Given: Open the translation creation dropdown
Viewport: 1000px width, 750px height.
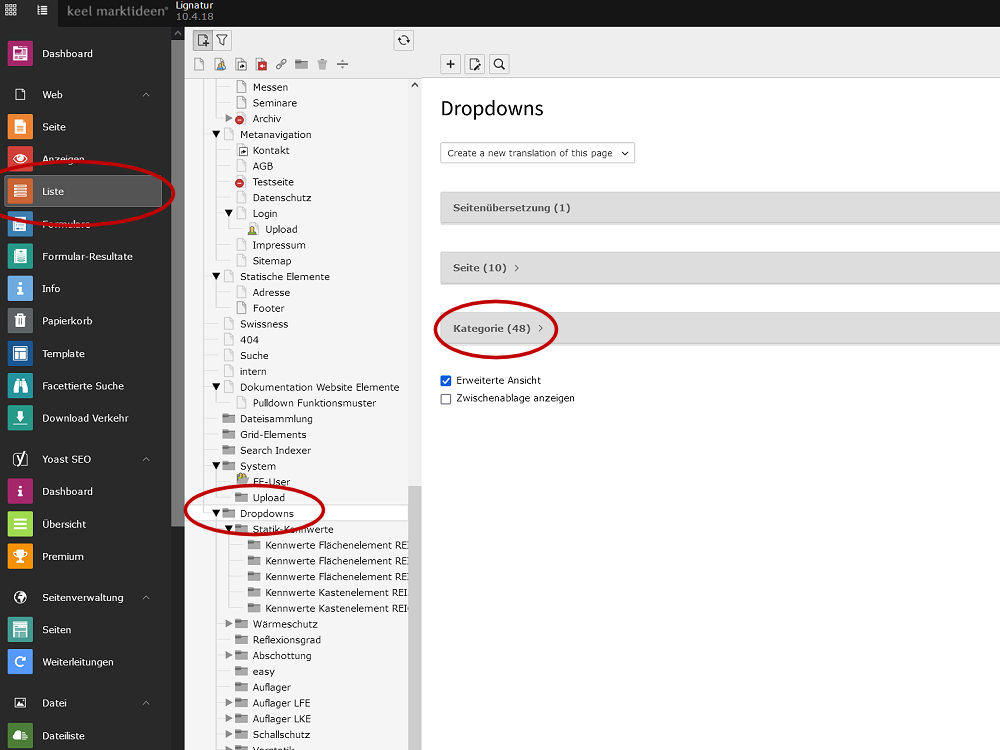Looking at the screenshot, I should click(x=538, y=153).
